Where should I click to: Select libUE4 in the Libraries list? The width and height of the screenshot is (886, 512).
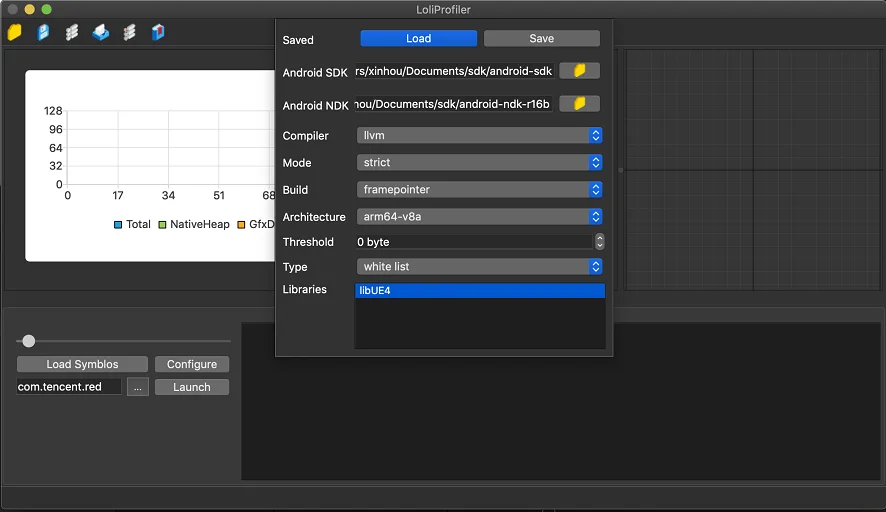click(480, 290)
